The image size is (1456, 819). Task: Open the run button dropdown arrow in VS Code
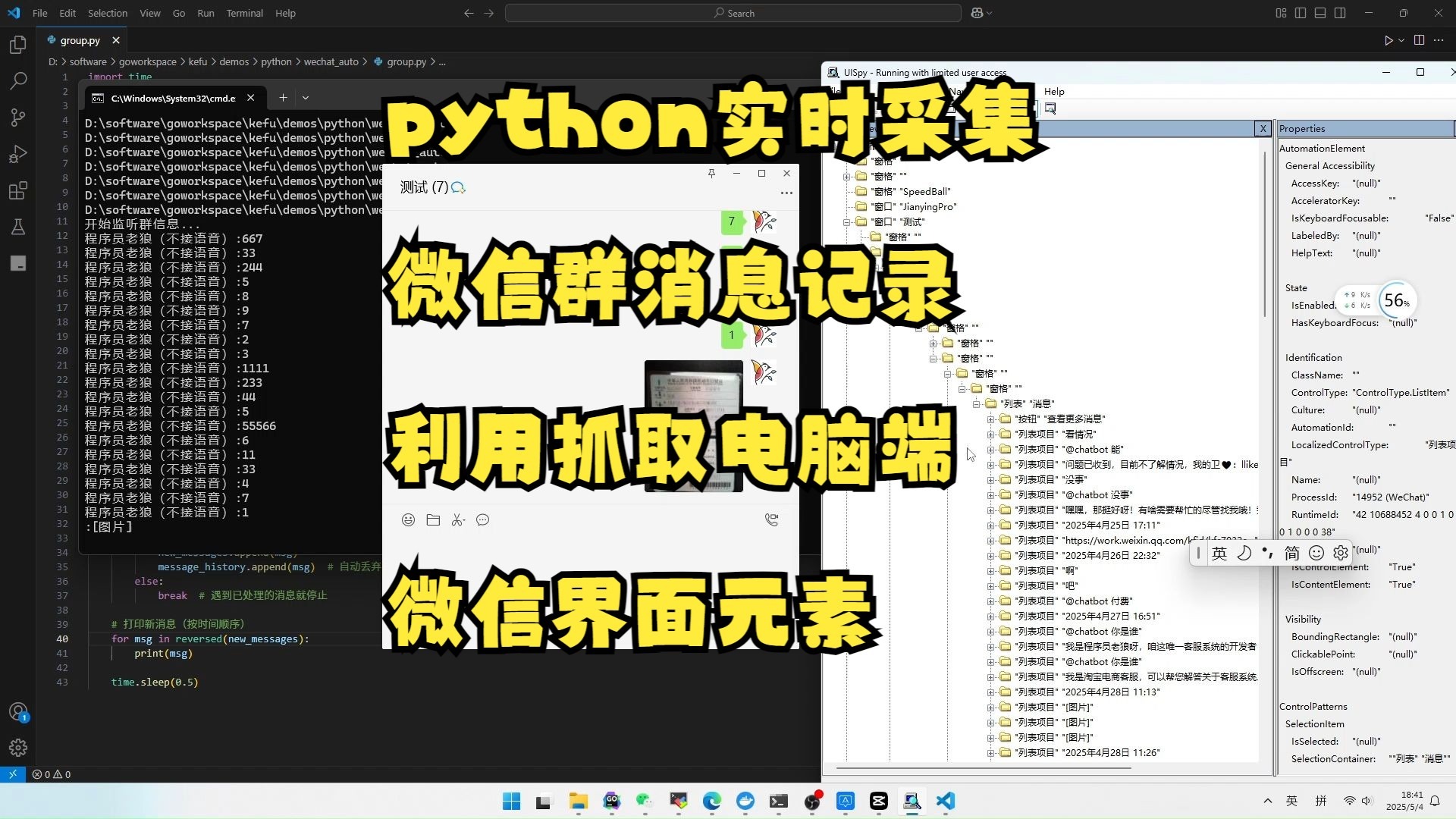coord(1401,40)
